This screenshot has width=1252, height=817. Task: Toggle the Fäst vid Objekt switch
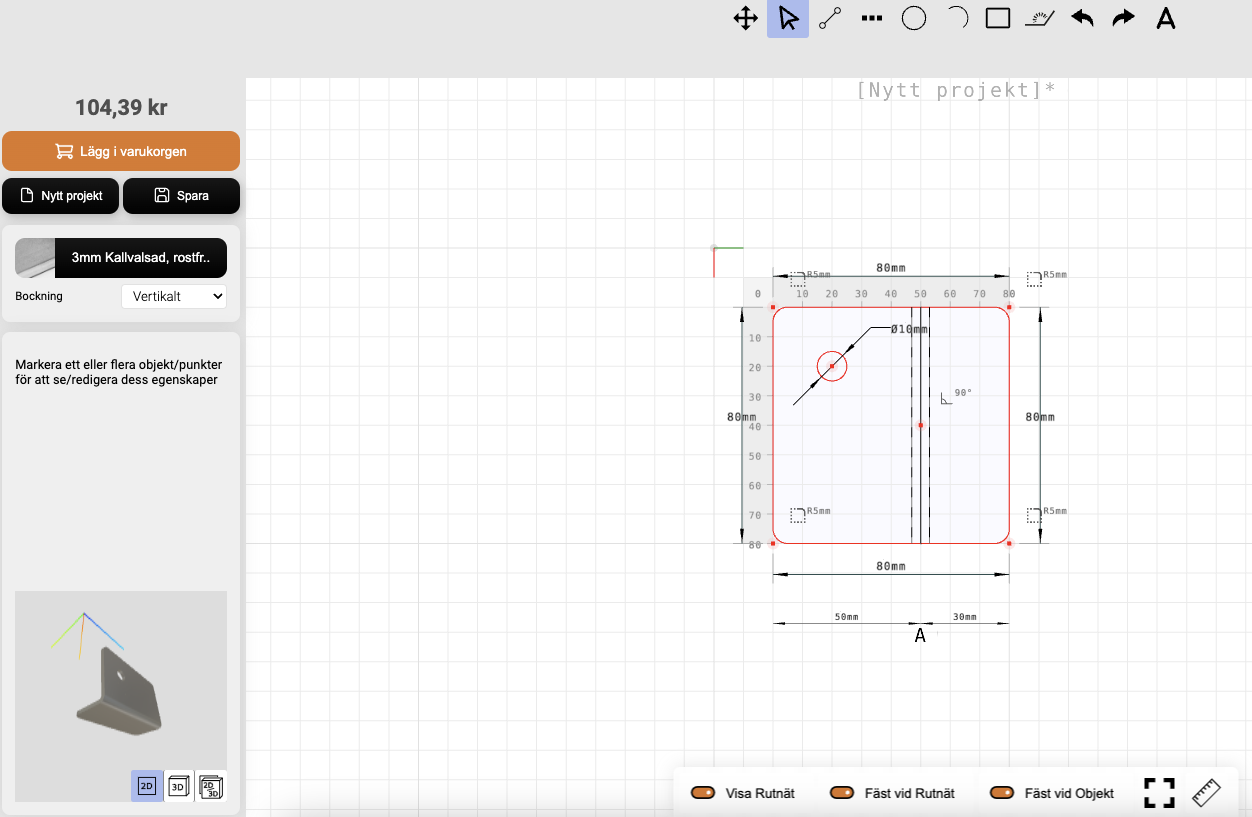[x=1001, y=793]
